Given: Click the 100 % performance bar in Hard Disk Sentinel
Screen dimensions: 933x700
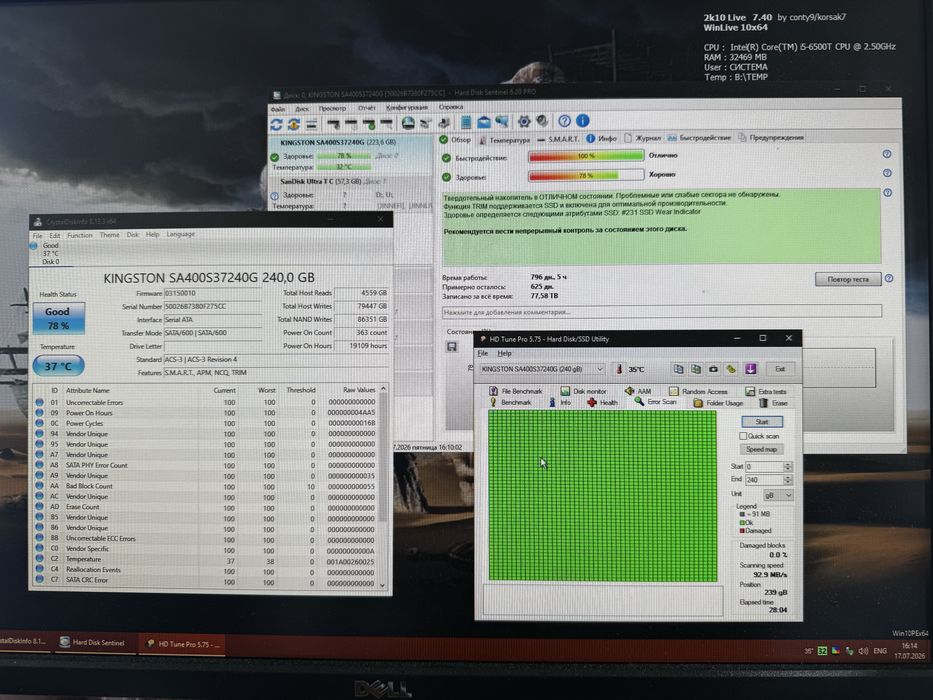Looking at the screenshot, I should (586, 156).
